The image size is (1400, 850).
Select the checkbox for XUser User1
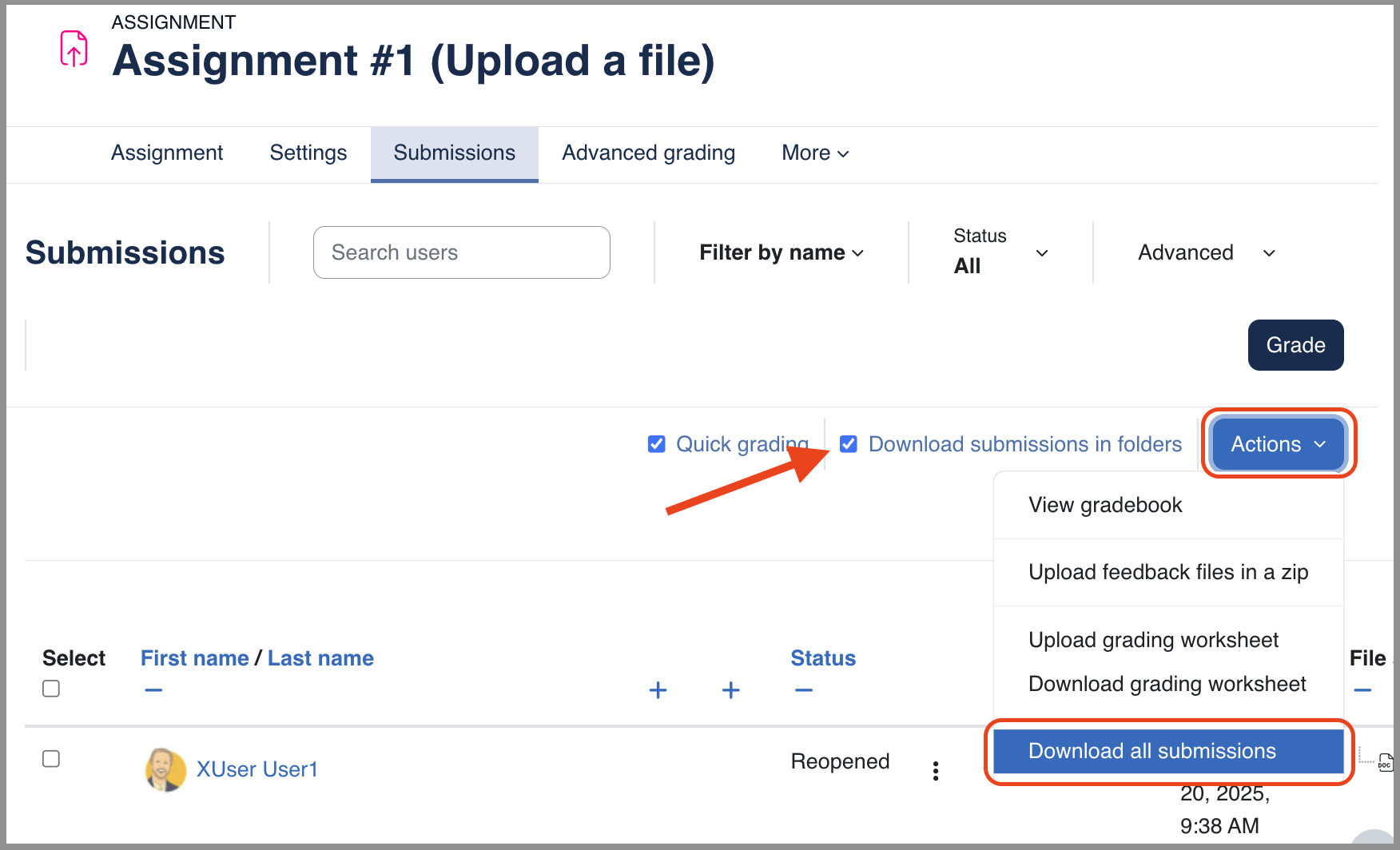tap(51, 759)
